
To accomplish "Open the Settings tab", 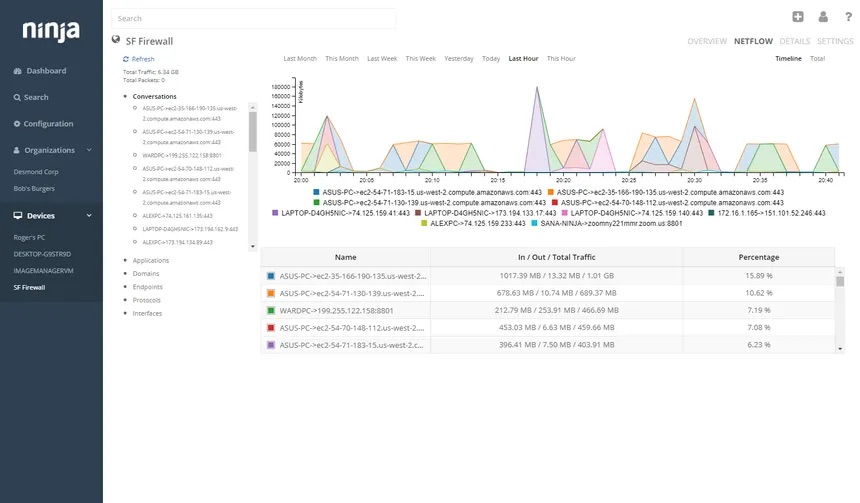I will click(835, 42).
